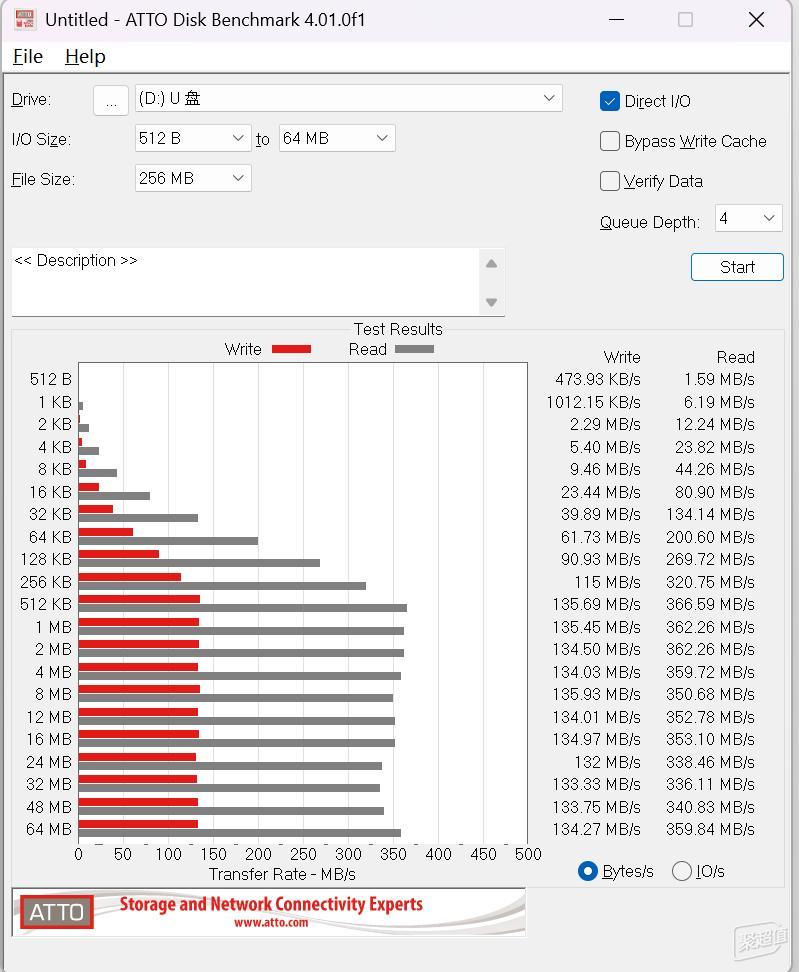Click the 200.60 MB/s read result
Viewport: 799px width, 972px height.
(710, 537)
